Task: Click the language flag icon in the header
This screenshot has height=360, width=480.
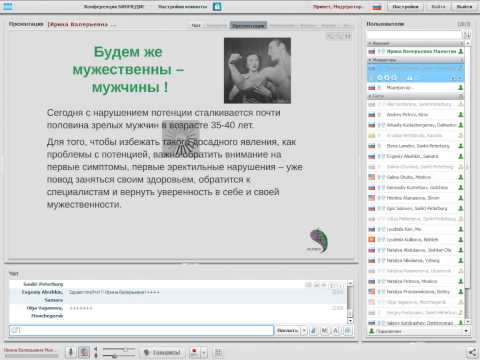Action: tap(377, 7)
